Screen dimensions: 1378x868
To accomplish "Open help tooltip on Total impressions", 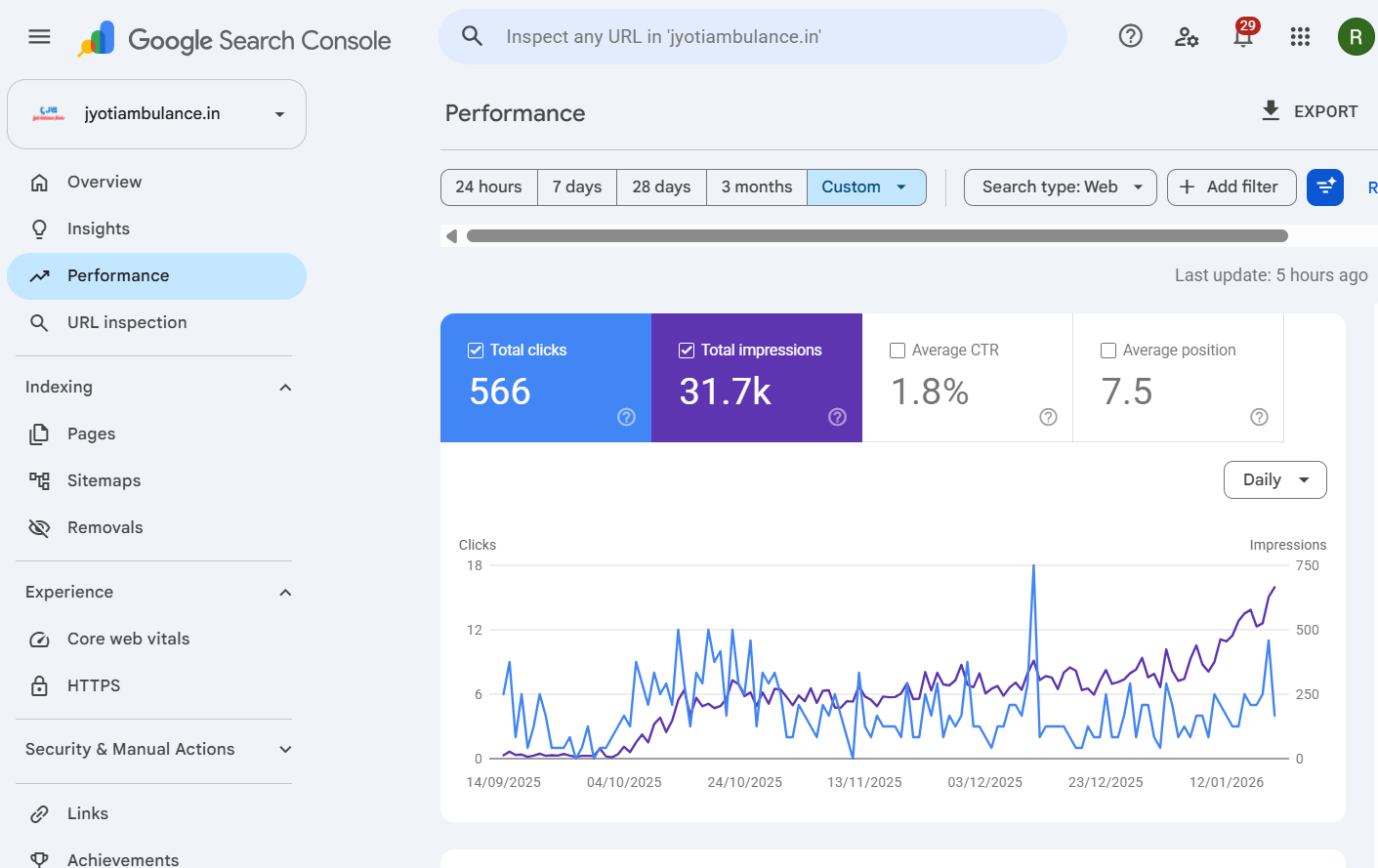I will click(x=838, y=417).
